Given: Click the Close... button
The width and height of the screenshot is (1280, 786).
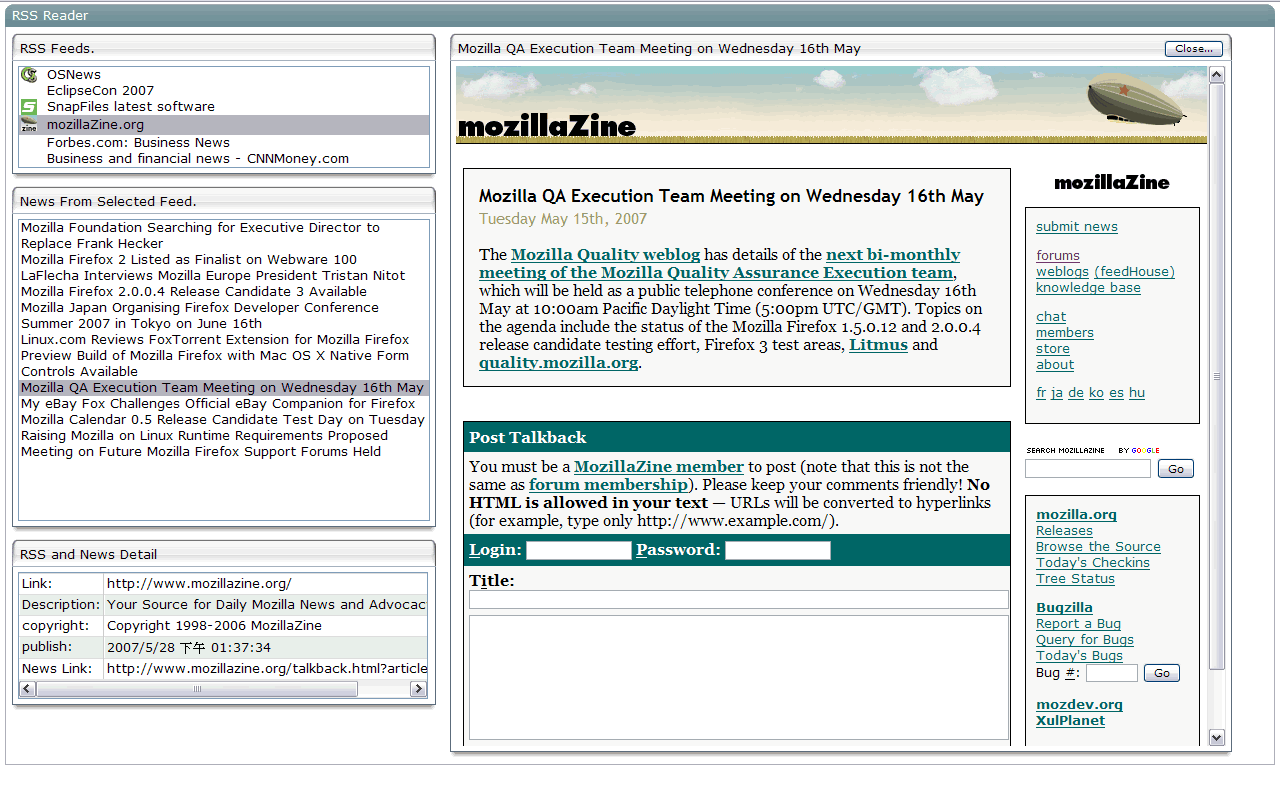Looking at the screenshot, I should click(1194, 49).
